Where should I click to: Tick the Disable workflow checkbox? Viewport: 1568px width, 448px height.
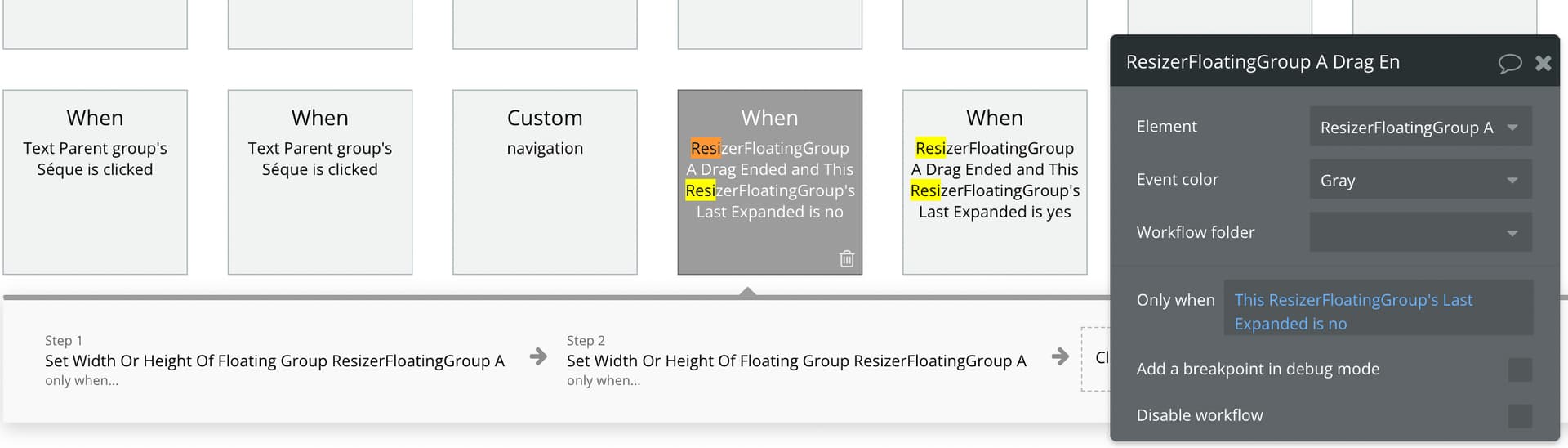[1519, 415]
